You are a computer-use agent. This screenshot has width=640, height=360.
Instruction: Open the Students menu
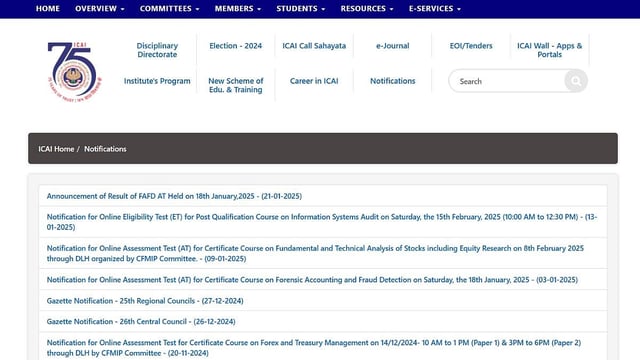tap(300, 9)
